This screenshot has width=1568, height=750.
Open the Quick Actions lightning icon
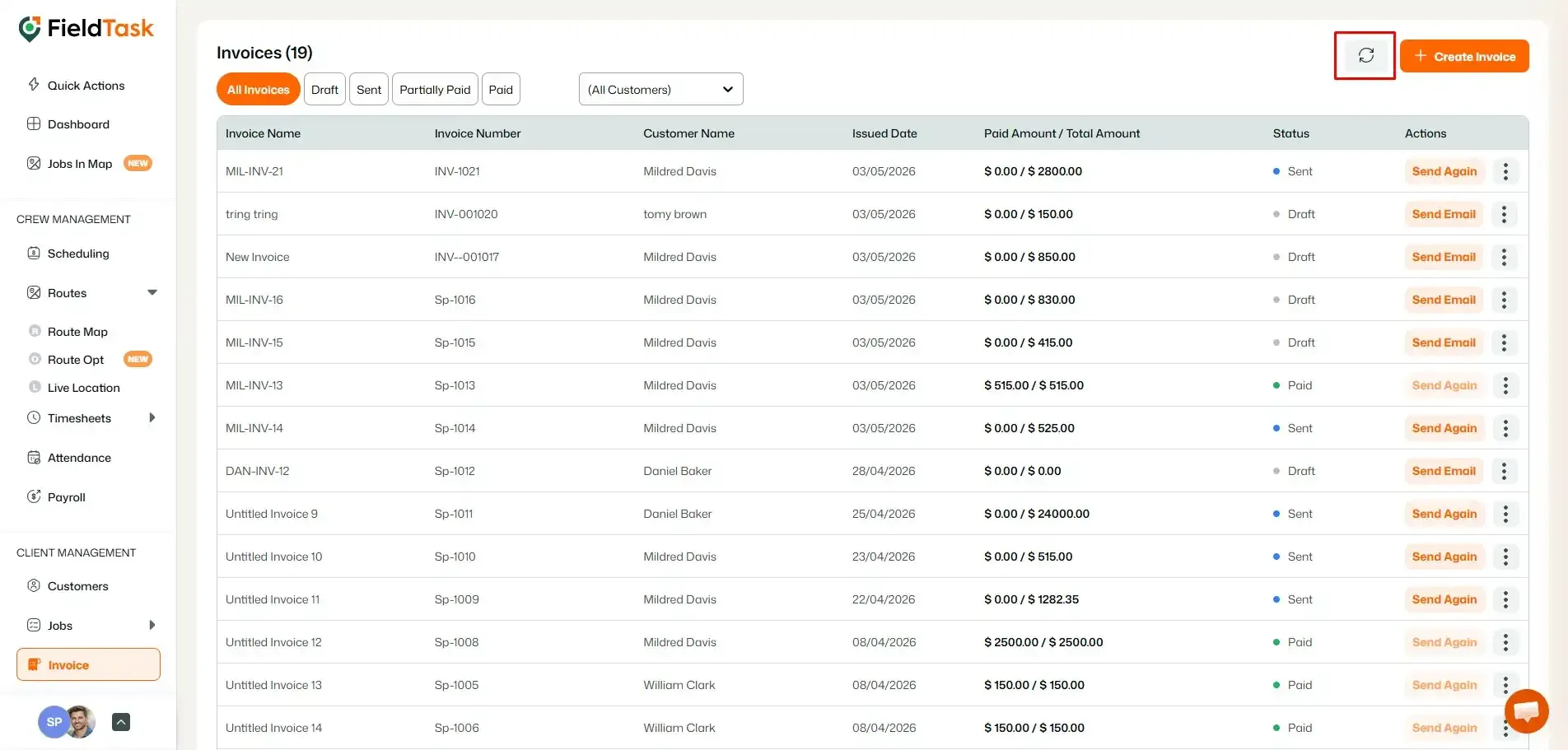(x=34, y=84)
